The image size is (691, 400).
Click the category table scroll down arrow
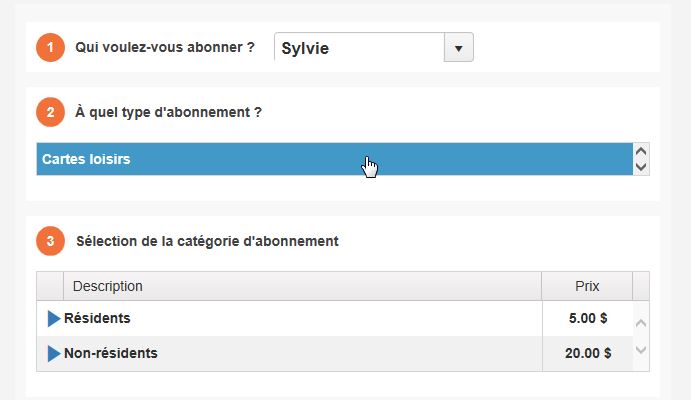point(641,350)
